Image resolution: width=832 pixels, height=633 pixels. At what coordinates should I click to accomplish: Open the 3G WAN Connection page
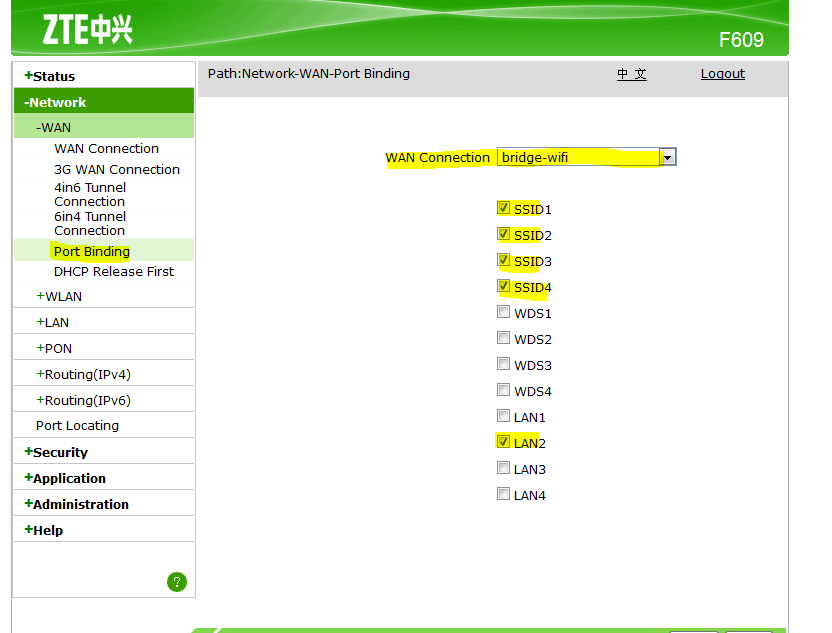[117, 169]
